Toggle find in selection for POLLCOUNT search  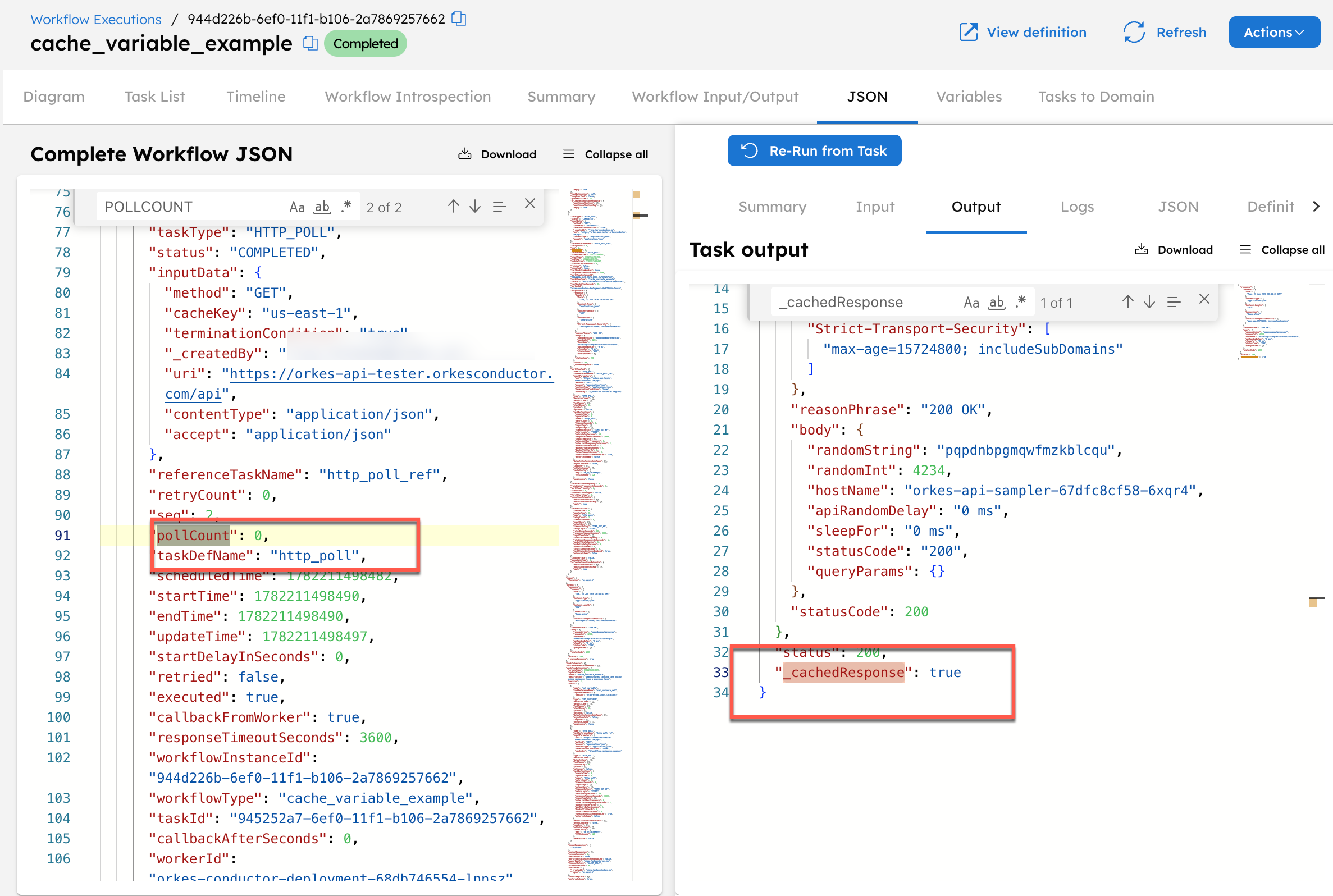click(499, 206)
